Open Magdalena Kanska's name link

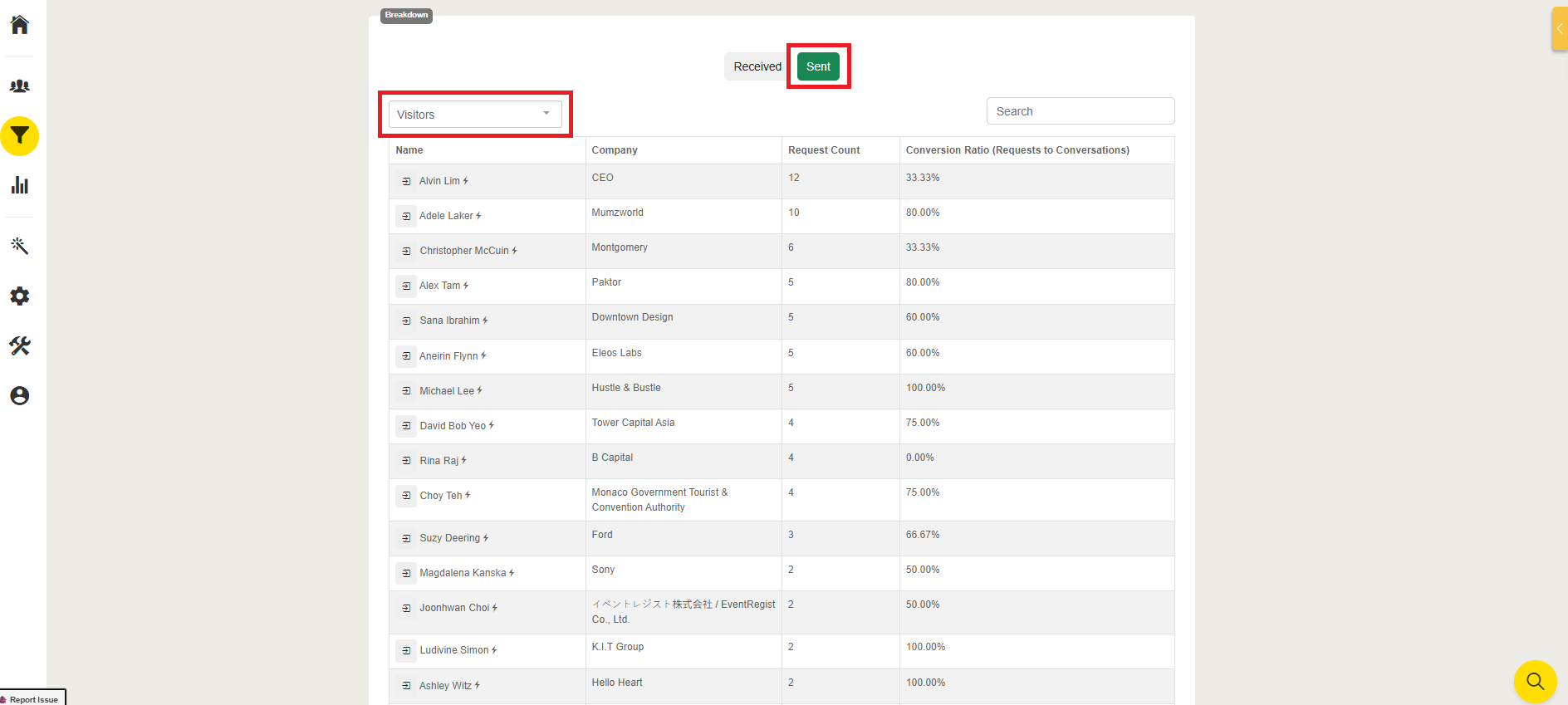tap(463, 573)
